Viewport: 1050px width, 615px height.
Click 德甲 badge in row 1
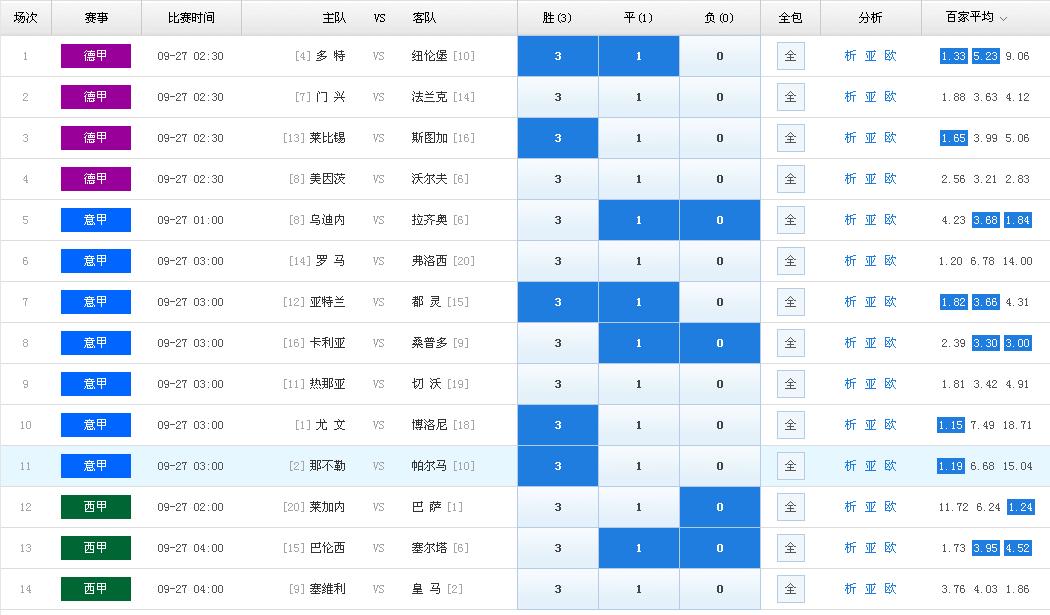(96, 56)
